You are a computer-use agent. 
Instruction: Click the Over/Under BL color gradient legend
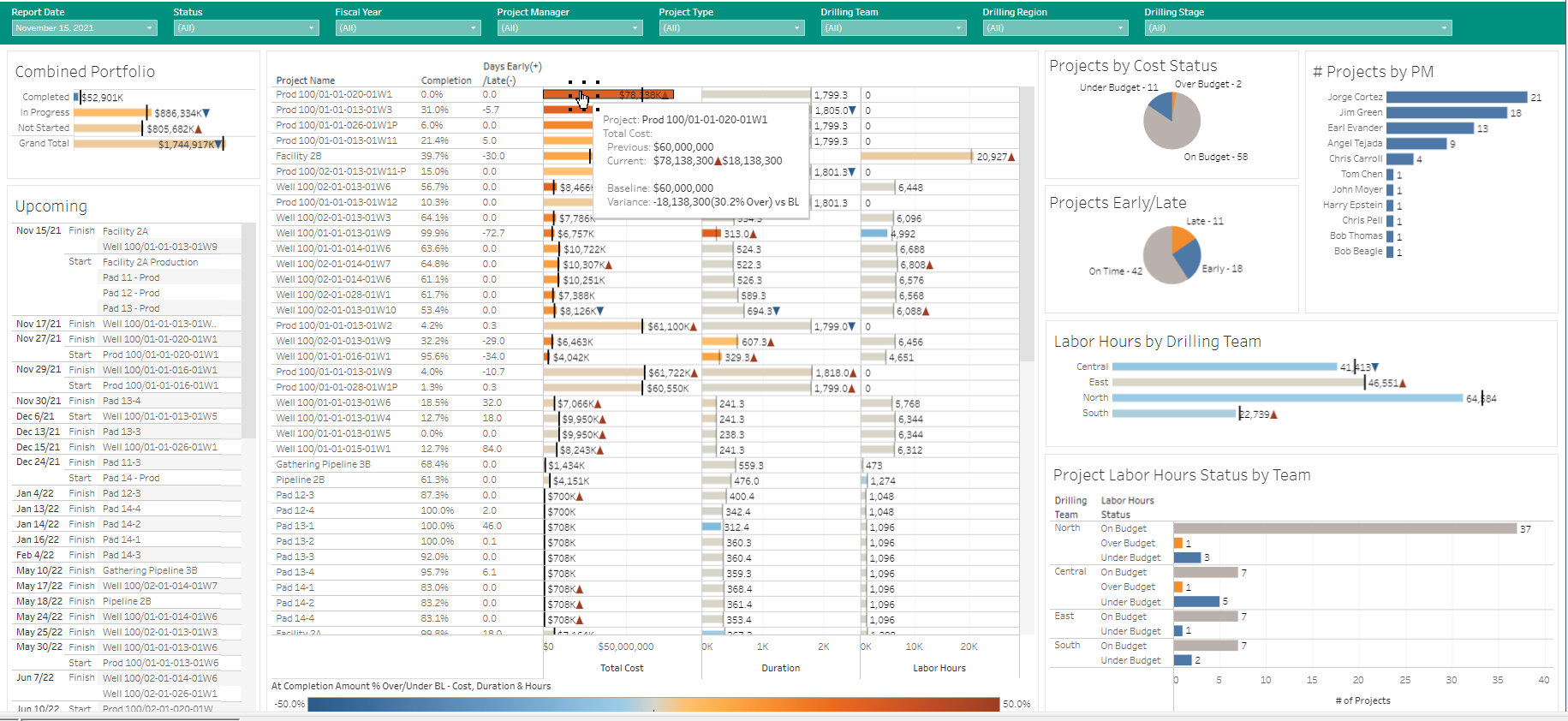tap(653, 704)
